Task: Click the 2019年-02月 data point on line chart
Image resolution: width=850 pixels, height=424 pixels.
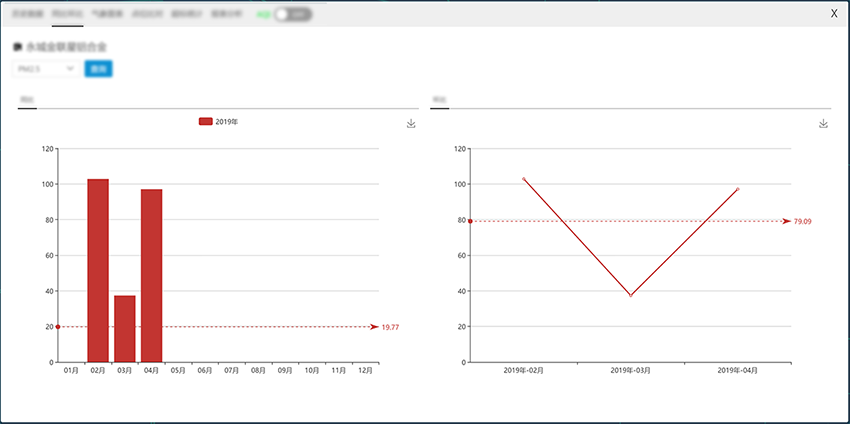Action: pyautogui.click(x=523, y=179)
